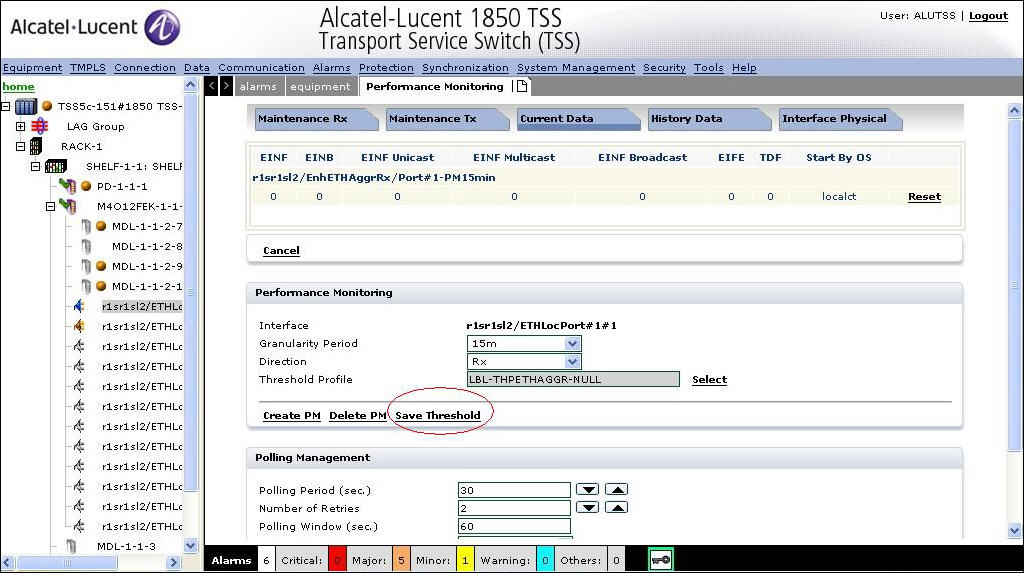Click the orange port icon of second r1sr1sl2 row

click(x=79, y=326)
